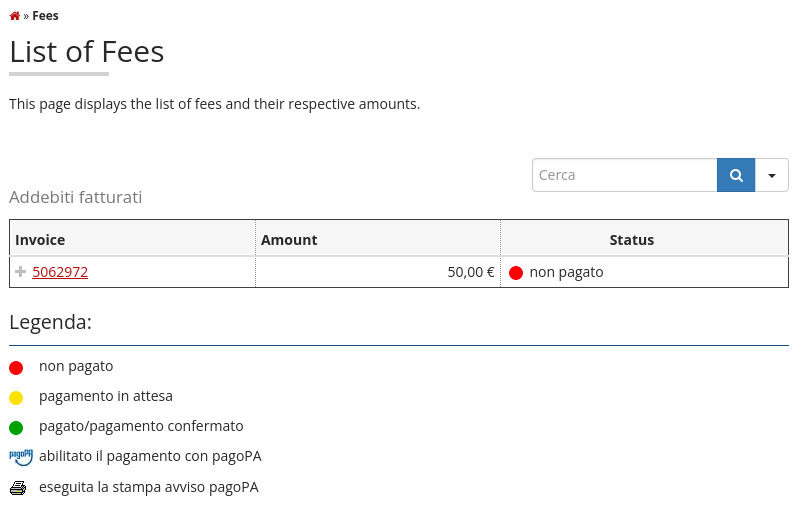Click the home icon in the breadcrumb
812x523 pixels.
pos(15,16)
